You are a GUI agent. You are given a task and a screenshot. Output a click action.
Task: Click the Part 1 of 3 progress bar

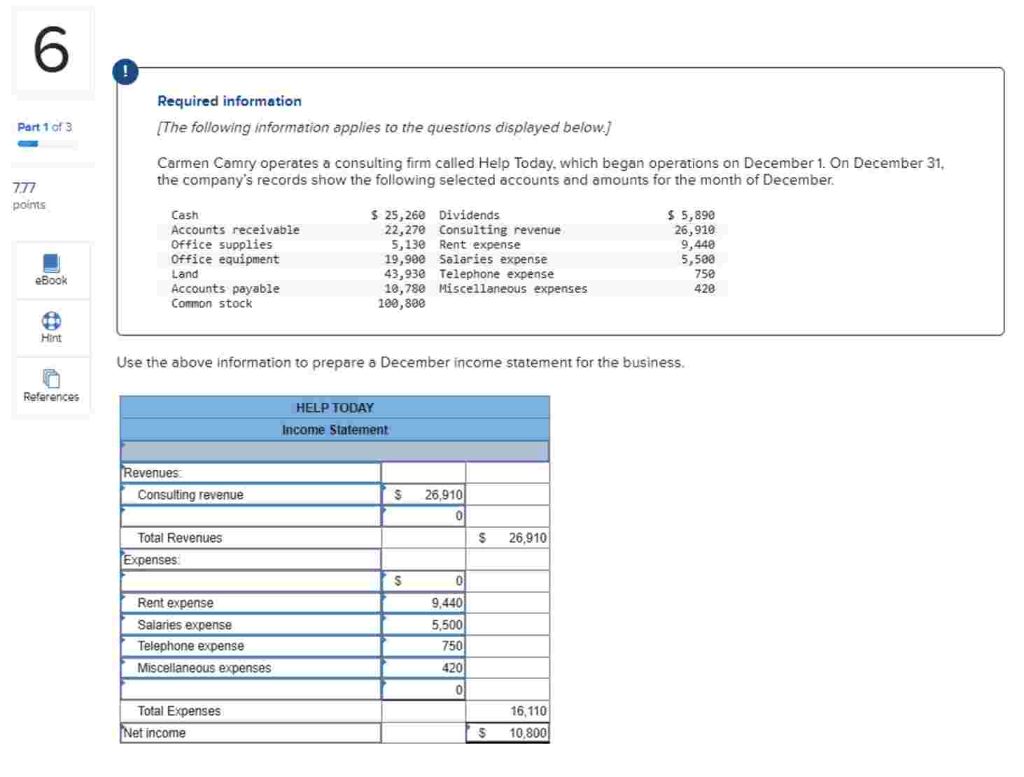47,144
